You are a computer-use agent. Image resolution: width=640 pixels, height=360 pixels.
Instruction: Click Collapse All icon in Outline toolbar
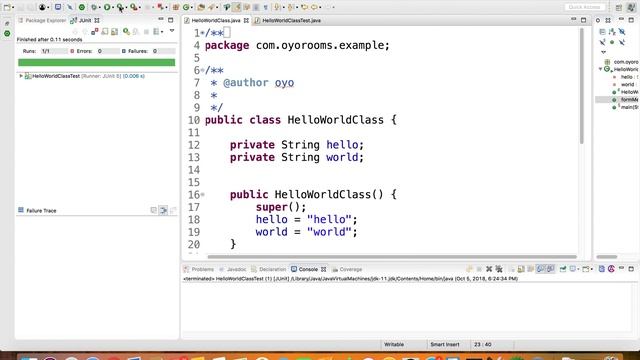[602, 32]
